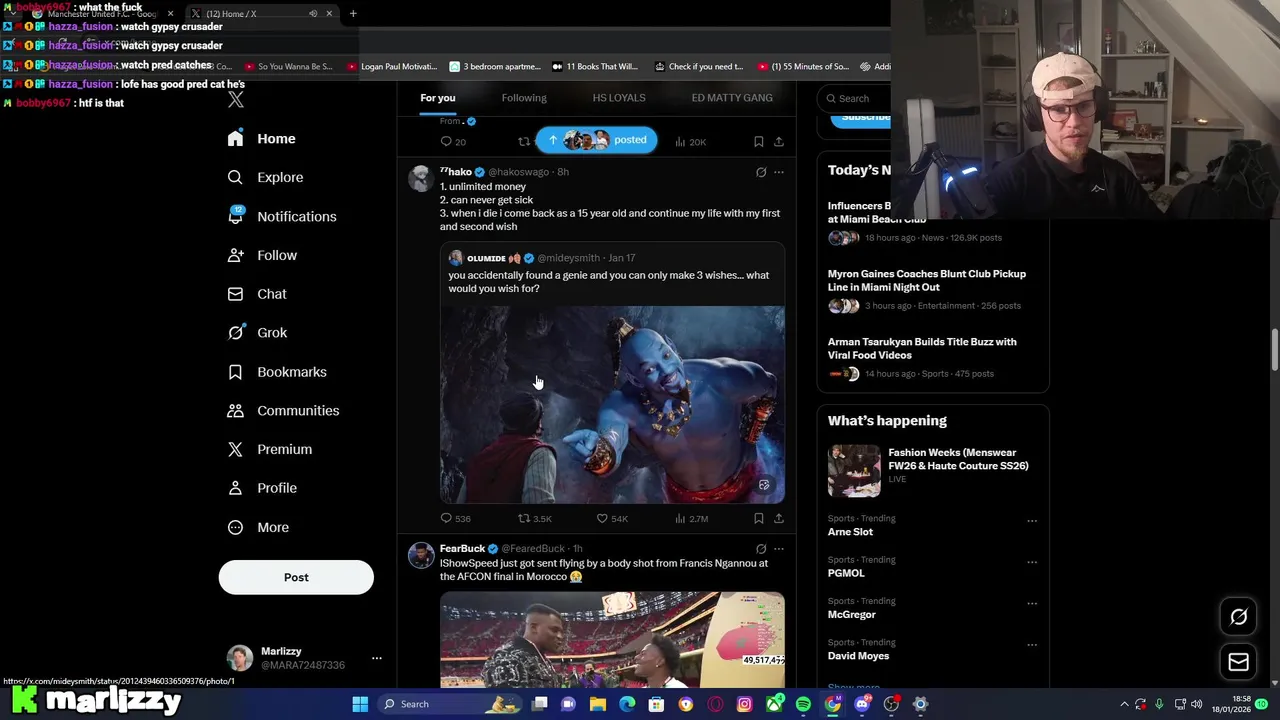Share hako's genie wishes post
1280x720 pixels.
click(779, 518)
